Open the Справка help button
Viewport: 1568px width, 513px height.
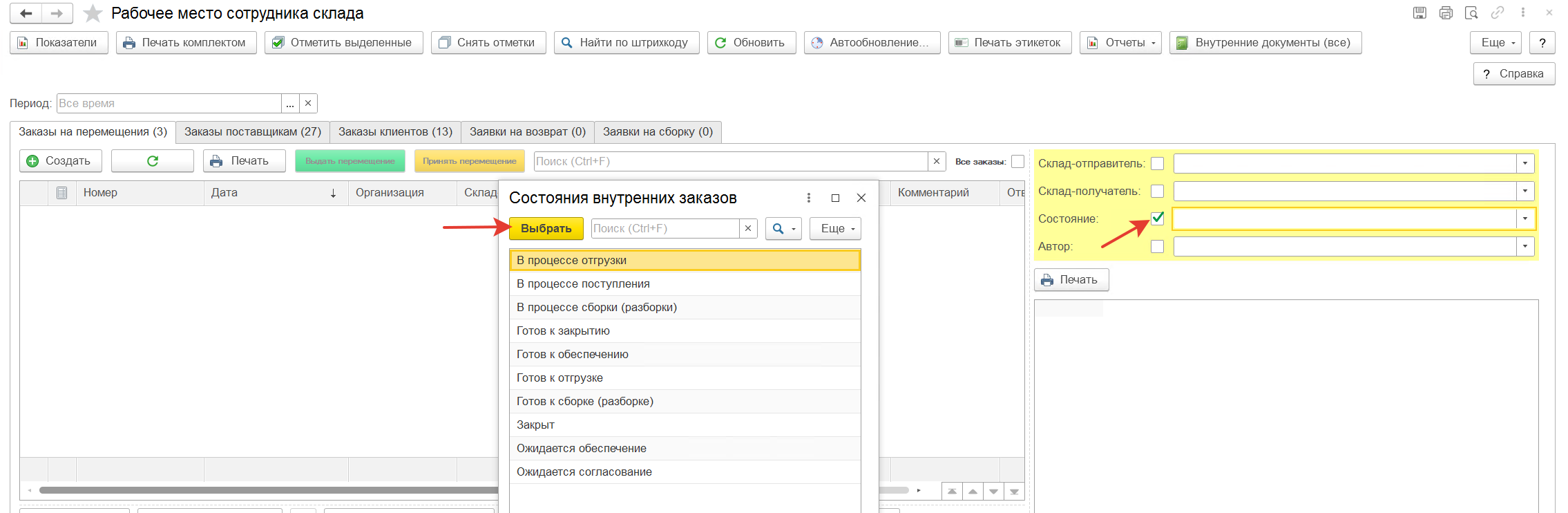click(1514, 73)
